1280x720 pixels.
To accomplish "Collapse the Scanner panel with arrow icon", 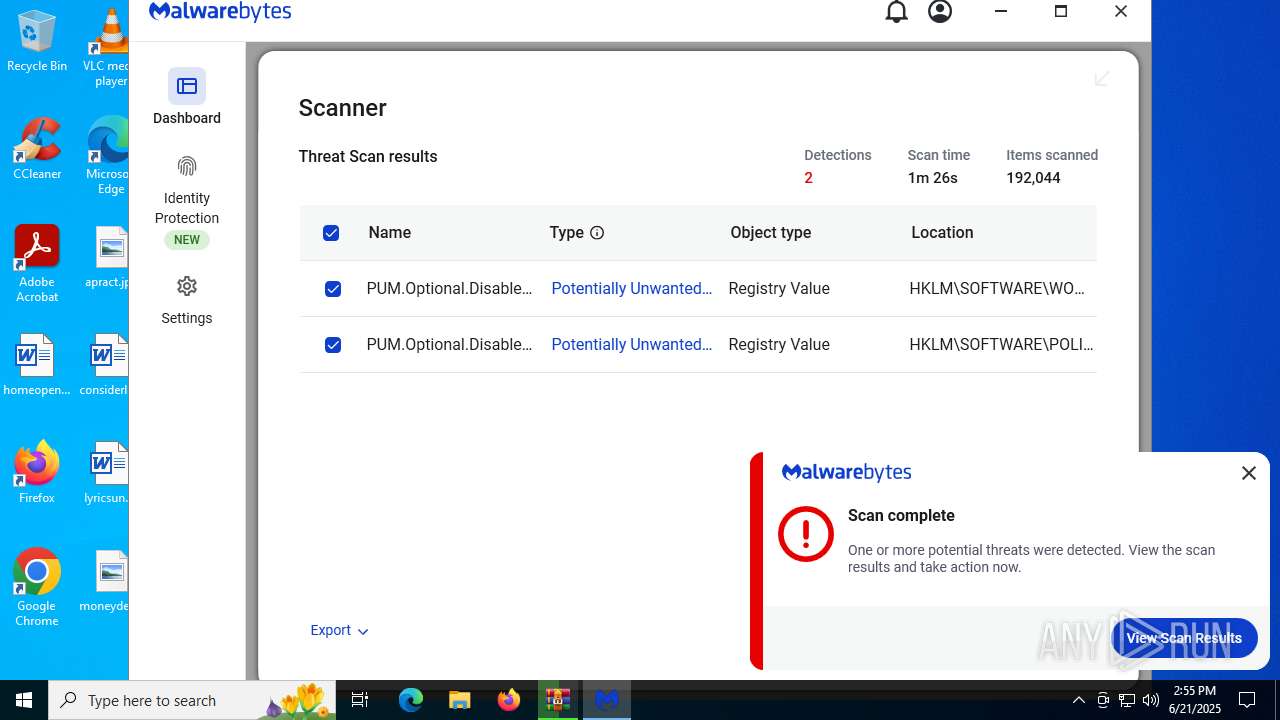I will tap(1102, 79).
